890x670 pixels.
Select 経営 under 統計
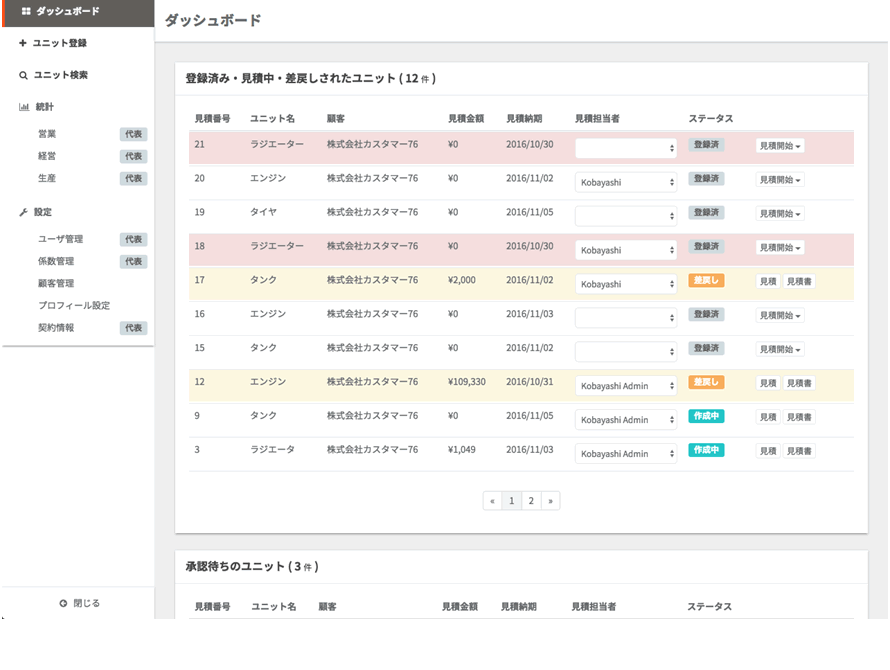pos(47,156)
